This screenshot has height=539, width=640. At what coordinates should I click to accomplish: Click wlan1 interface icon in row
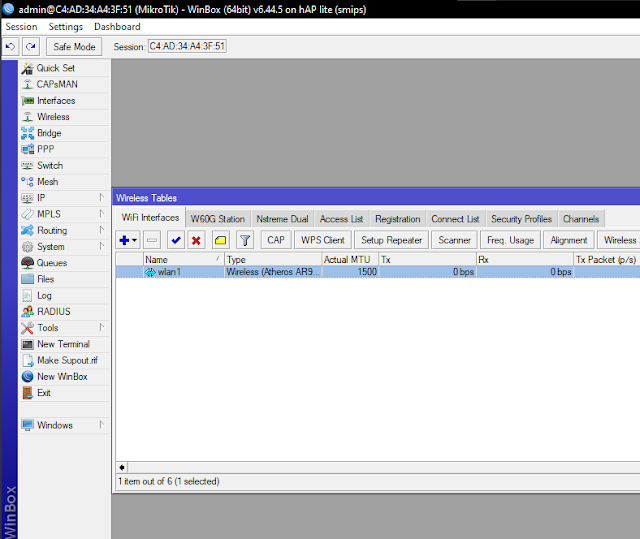click(151, 272)
